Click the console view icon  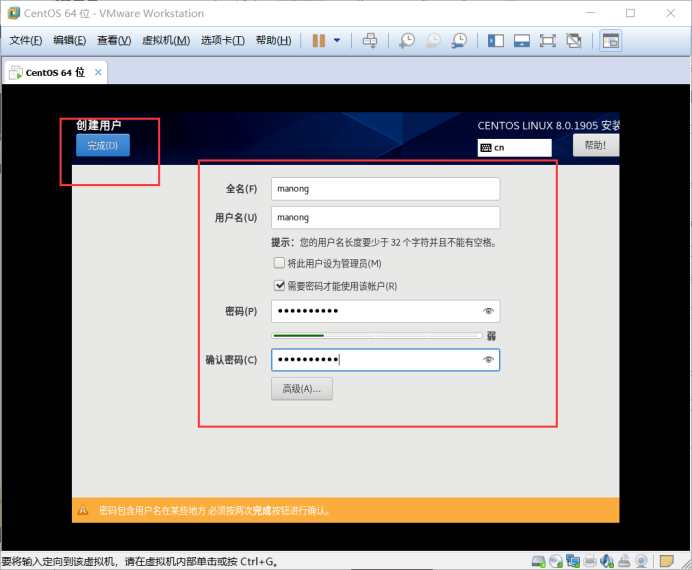click(x=611, y=41)
